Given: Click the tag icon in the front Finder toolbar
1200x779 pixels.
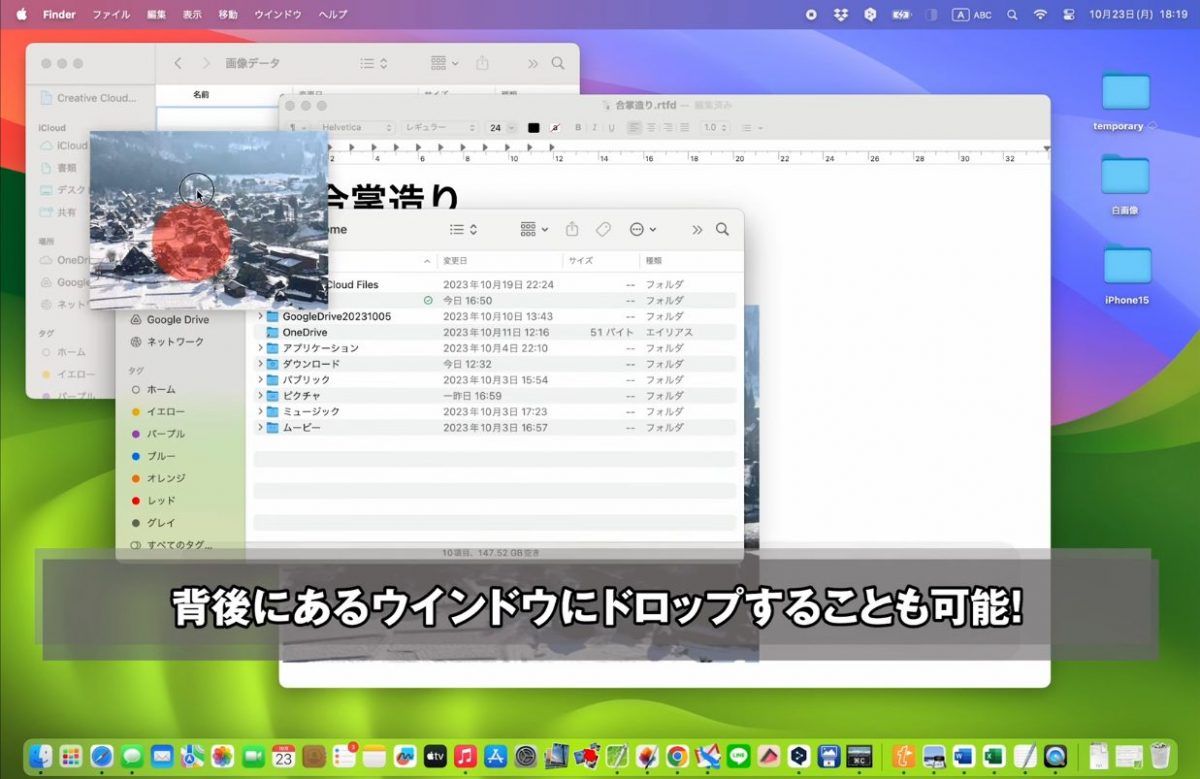Looking at the screenshot, I should point(603,229).
